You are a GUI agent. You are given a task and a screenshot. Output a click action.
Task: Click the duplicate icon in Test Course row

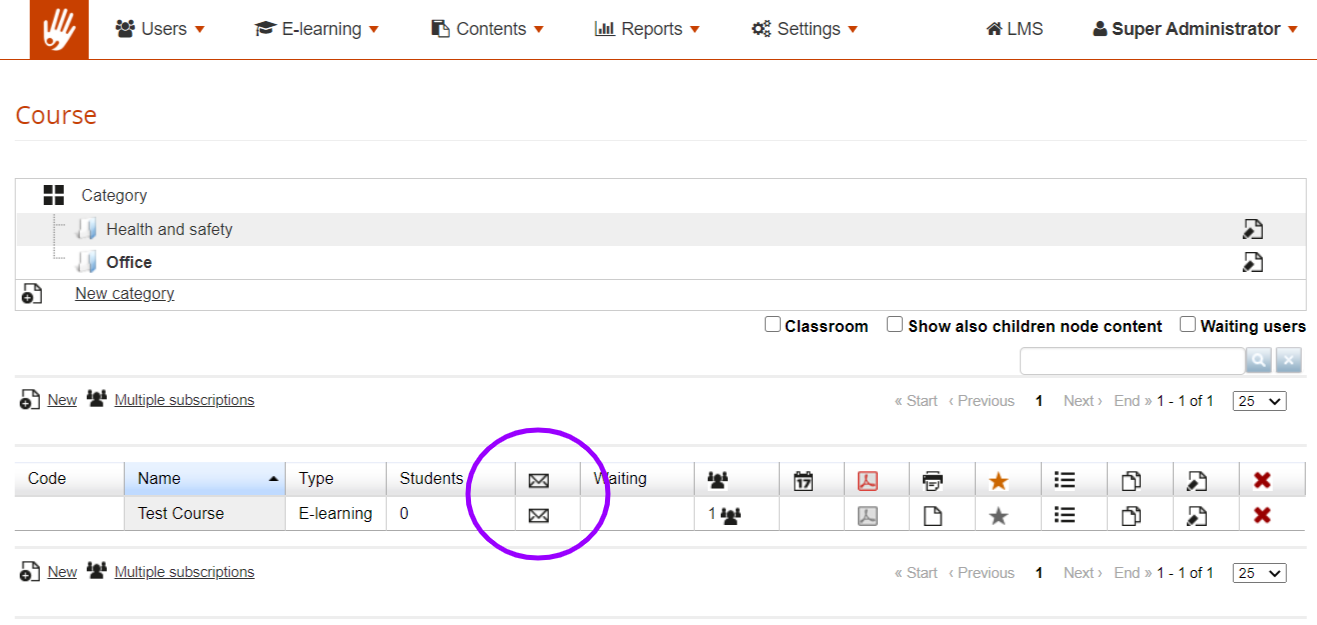[x=1131, y=515]
